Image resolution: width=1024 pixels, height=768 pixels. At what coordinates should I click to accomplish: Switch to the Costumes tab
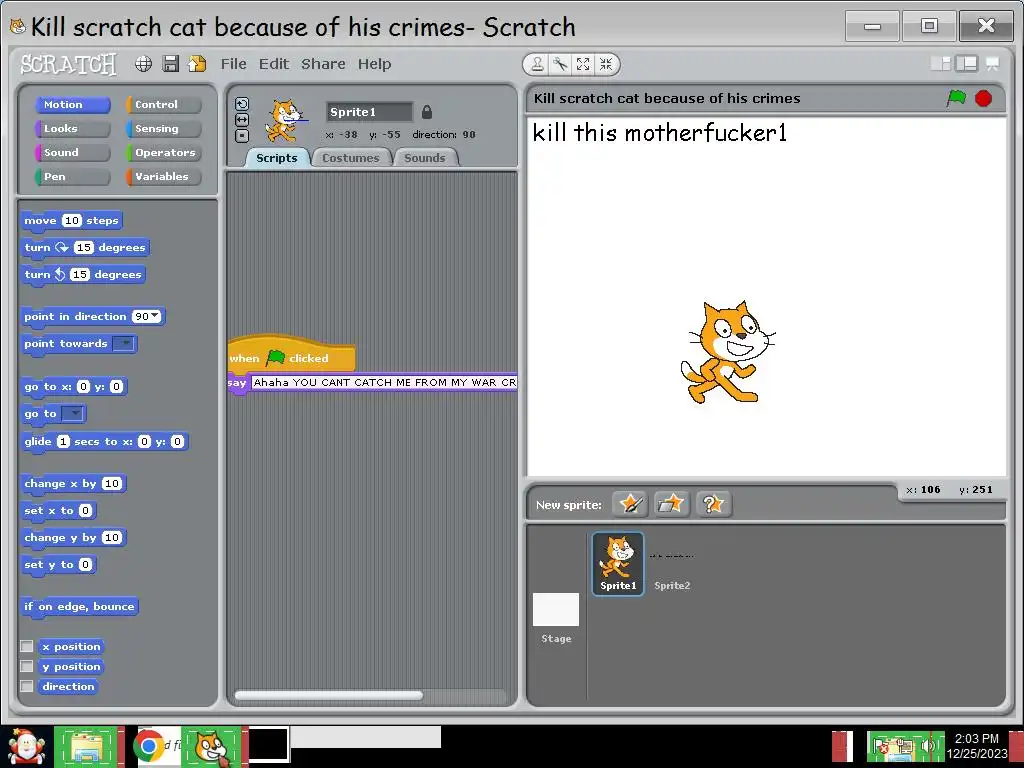tap(351, 158)
